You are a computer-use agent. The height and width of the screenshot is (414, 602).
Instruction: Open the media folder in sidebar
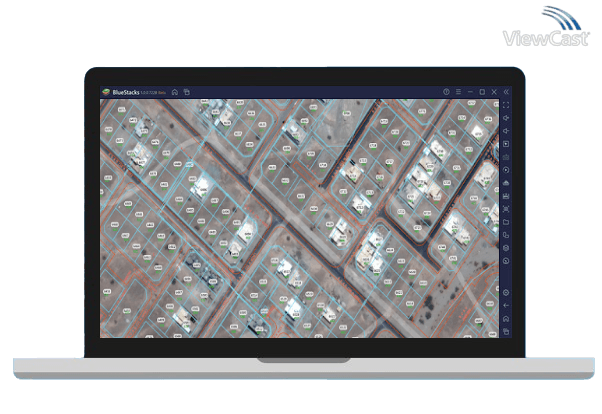(506, 222)
